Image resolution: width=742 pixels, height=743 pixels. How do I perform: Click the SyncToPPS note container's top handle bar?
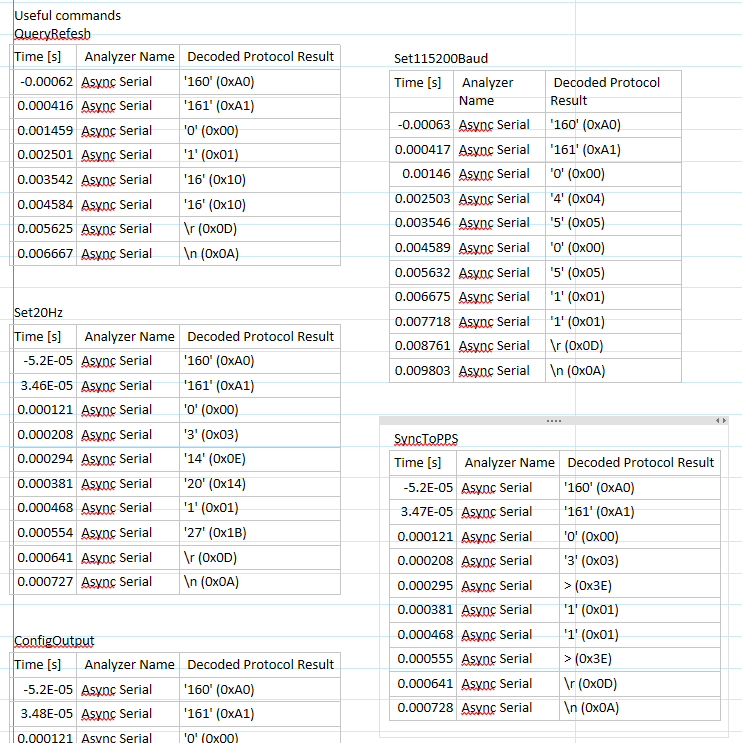[553, 421]
